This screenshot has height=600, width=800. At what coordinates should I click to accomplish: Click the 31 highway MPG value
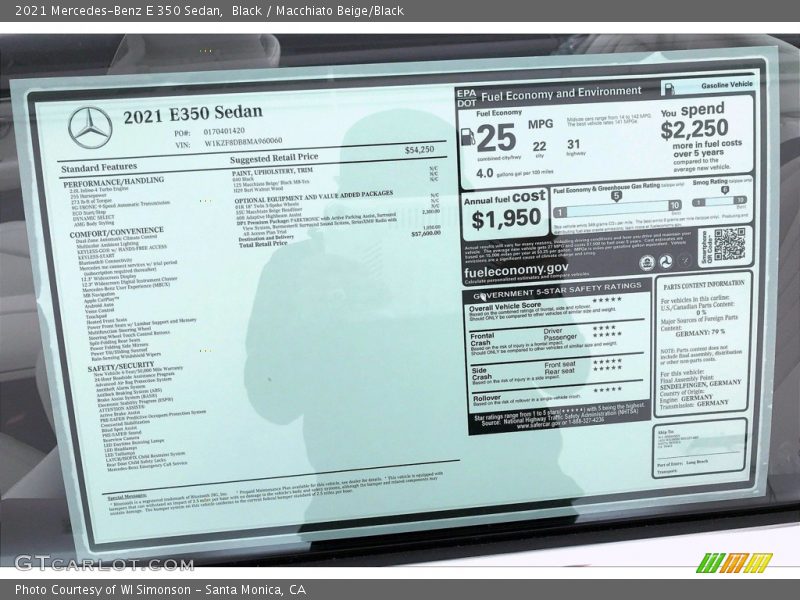point(573,144)
